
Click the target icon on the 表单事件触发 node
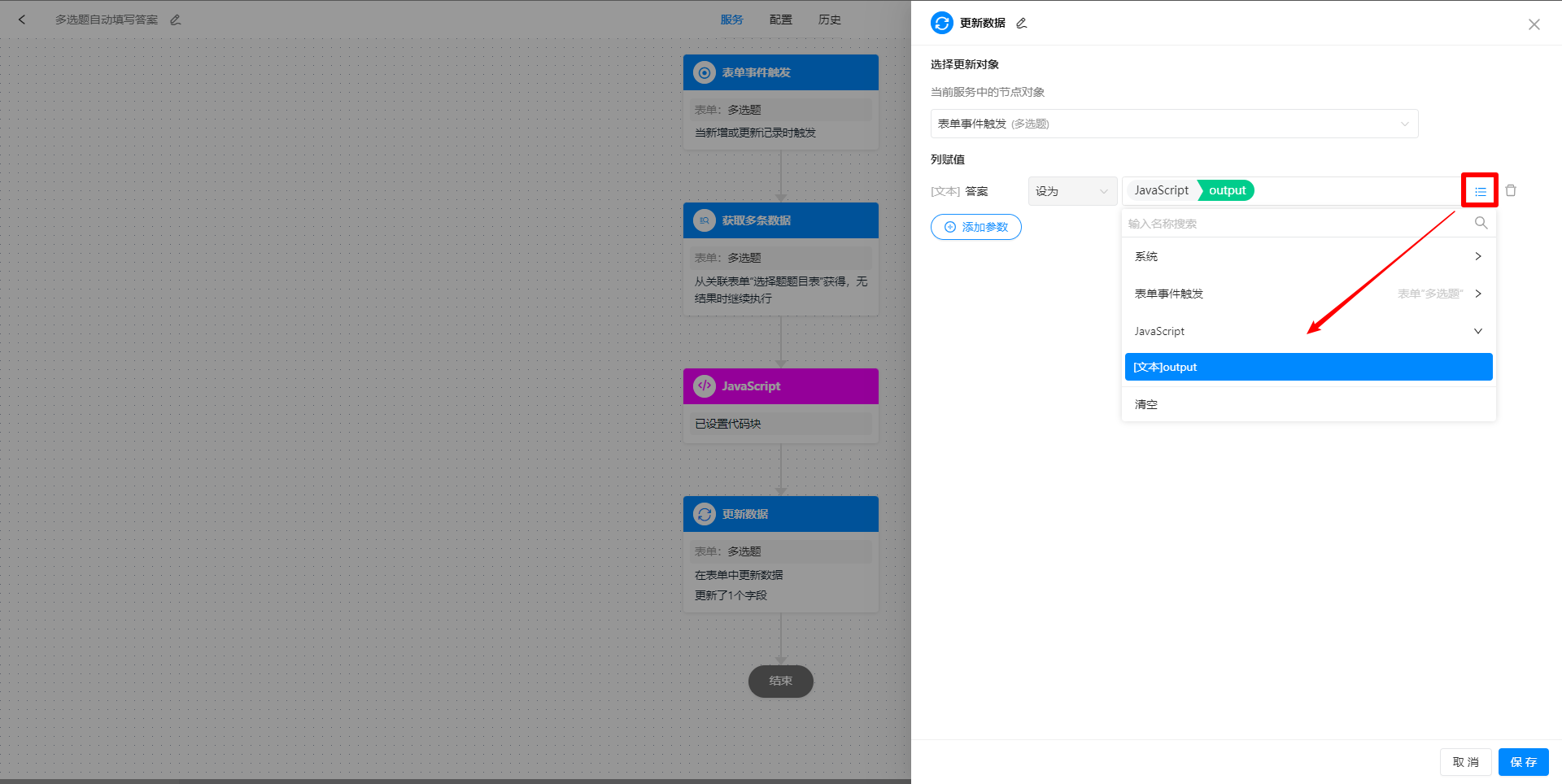click(x=703, y=72)
